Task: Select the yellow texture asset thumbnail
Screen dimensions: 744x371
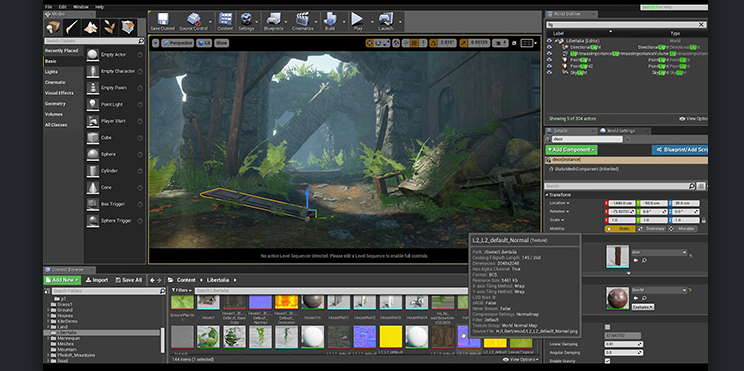Action: (391, 336)
